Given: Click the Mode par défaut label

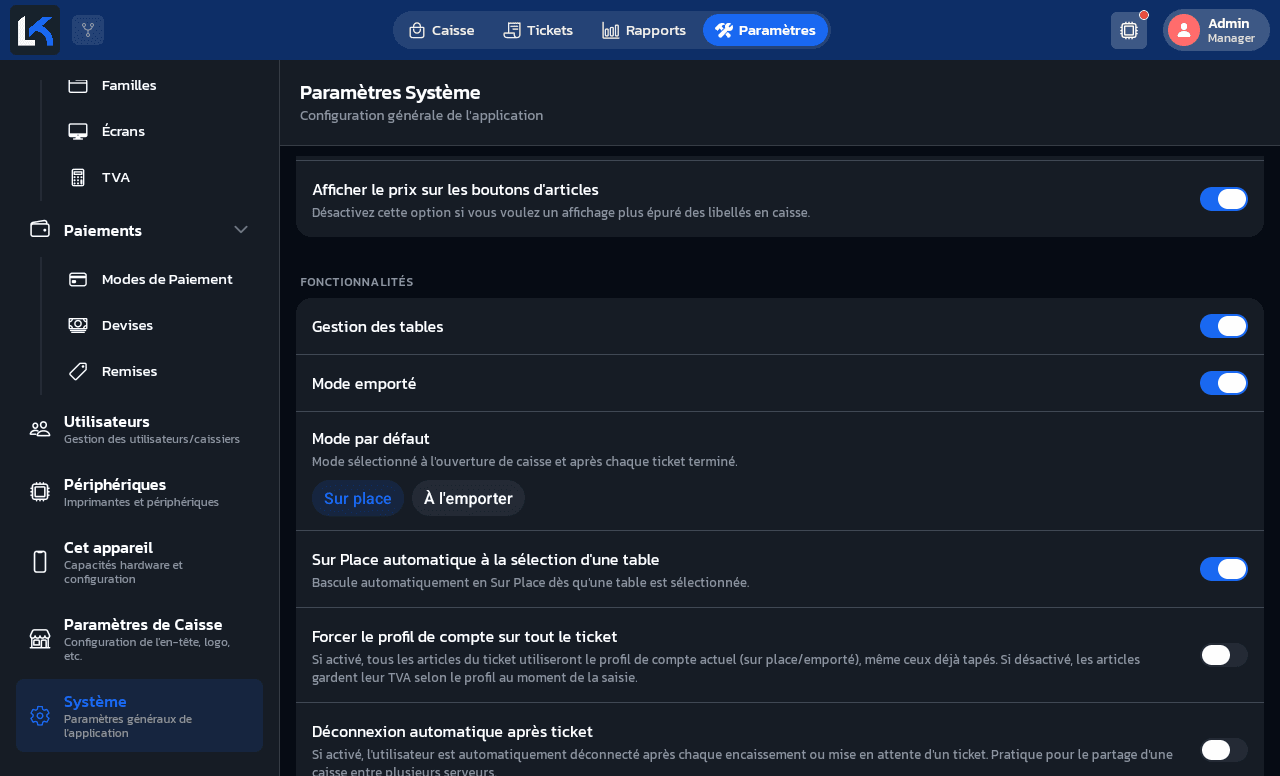Looking at the screenshot, I should [371, 438].
